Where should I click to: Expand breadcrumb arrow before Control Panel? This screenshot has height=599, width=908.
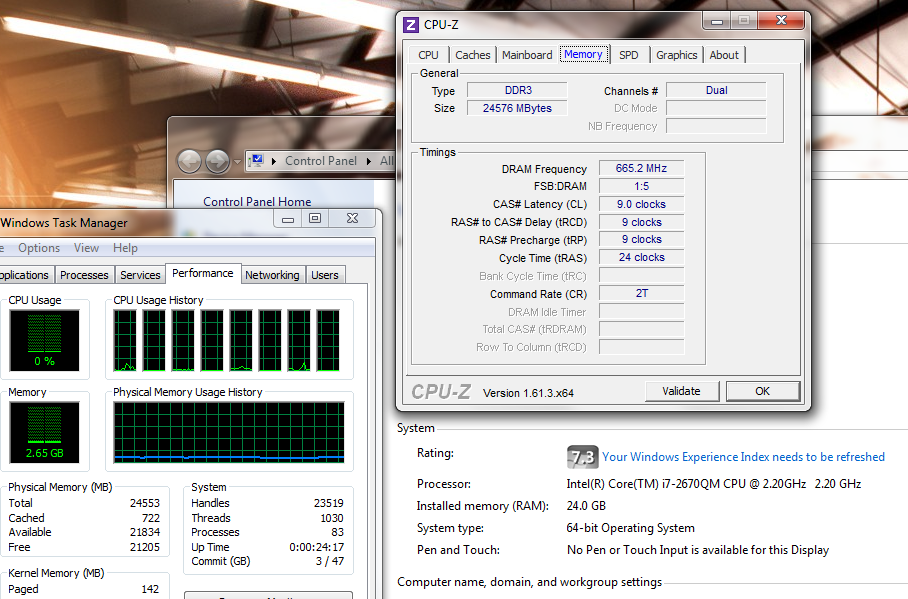pos(274,161)
